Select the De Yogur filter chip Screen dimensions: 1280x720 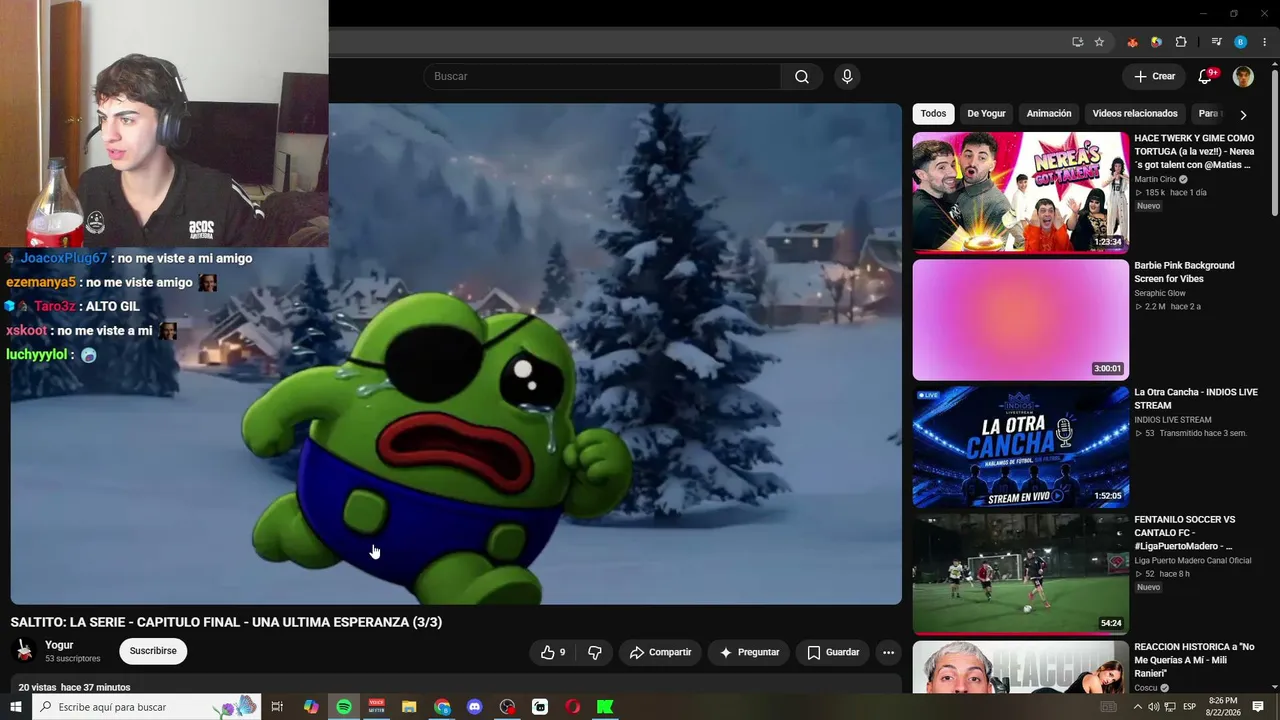[987, 114]
